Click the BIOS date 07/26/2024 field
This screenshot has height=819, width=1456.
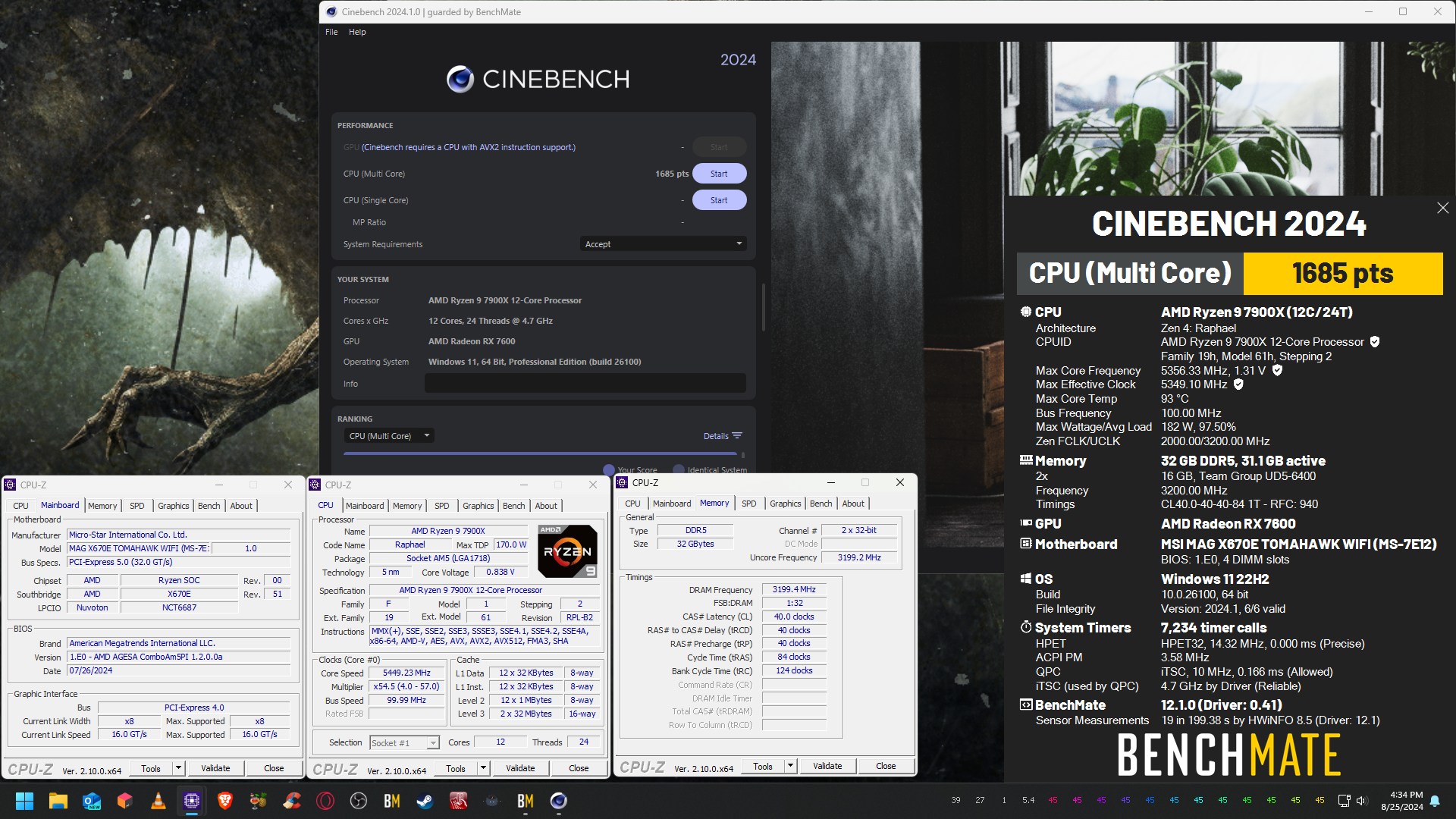(x=178, y=670)
